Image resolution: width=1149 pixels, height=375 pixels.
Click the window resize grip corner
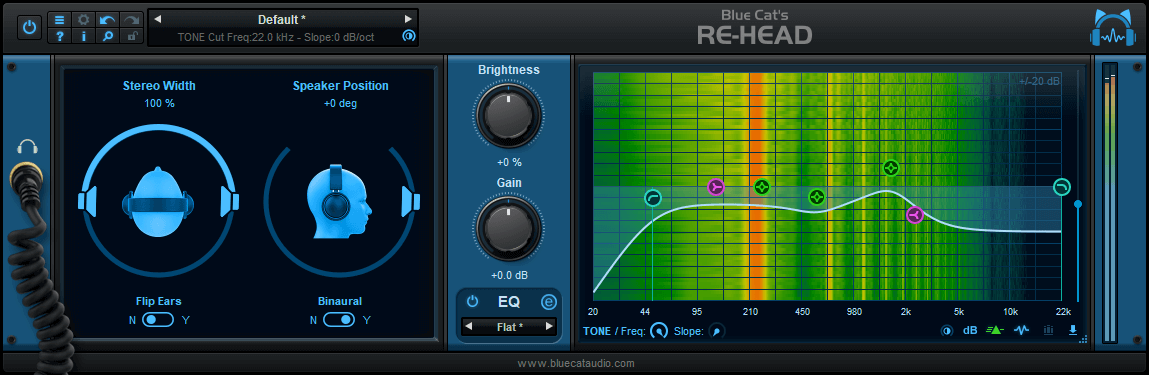click(x=1084, y=339)
